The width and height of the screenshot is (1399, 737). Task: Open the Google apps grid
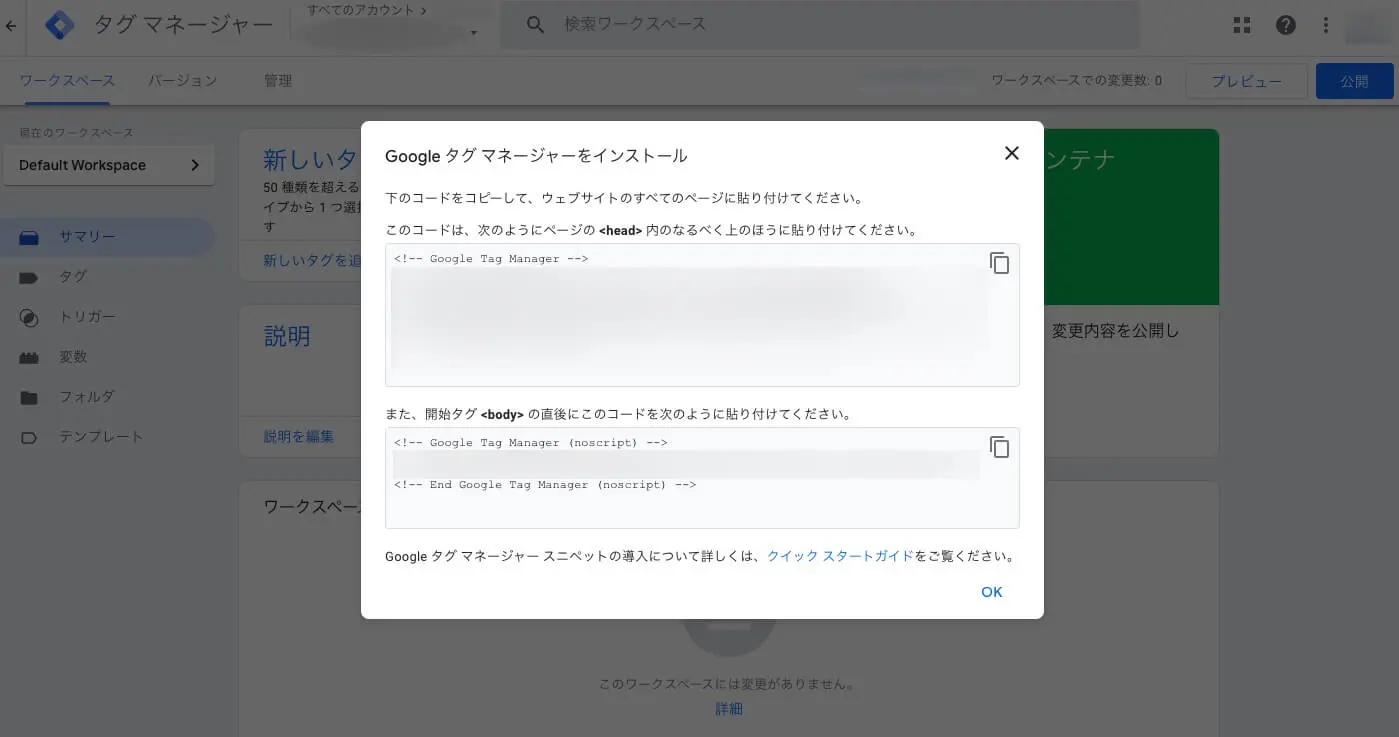click(x=1242, y=25)
